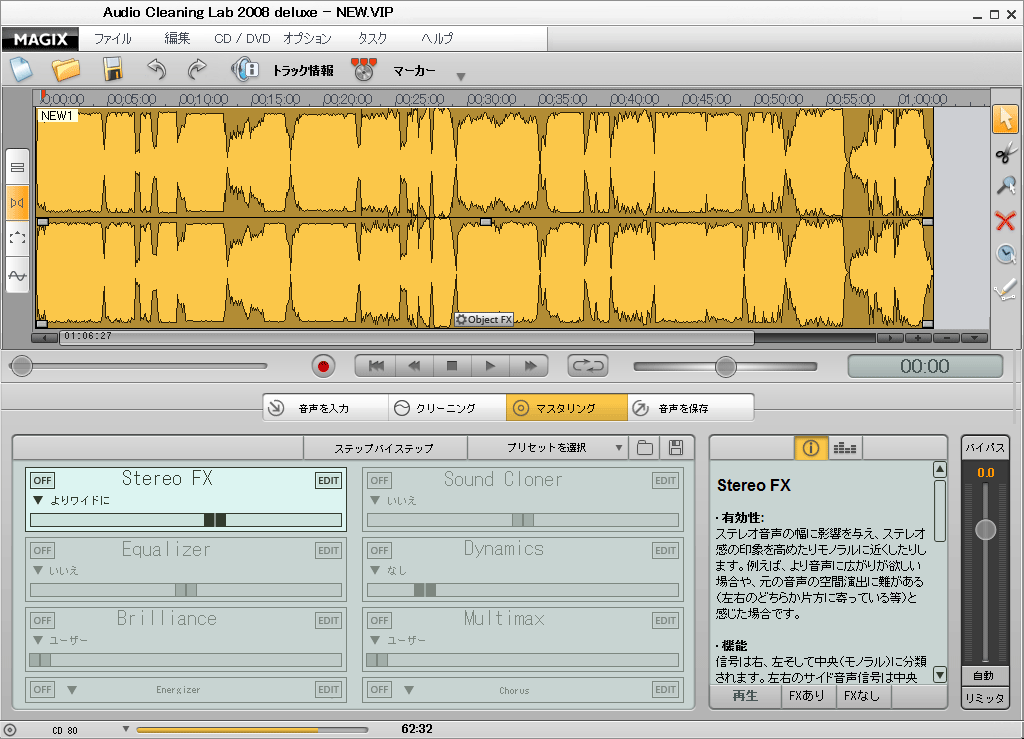This screenshot has width=1024, height=739.
Task: Adjust the master volume vertical fader
Action: pyautogui.click(x=985, y=529)
